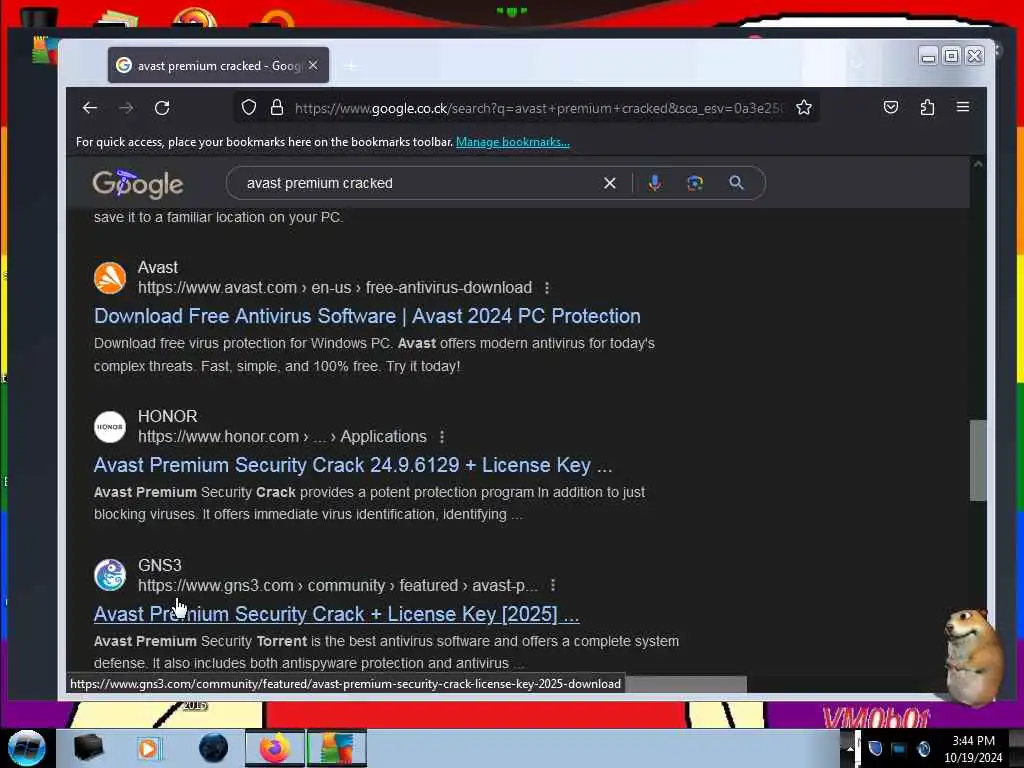Screen dimensions: 1024x768
Task: Click the shield system tray icon
Action: click(x=875, y=748)
